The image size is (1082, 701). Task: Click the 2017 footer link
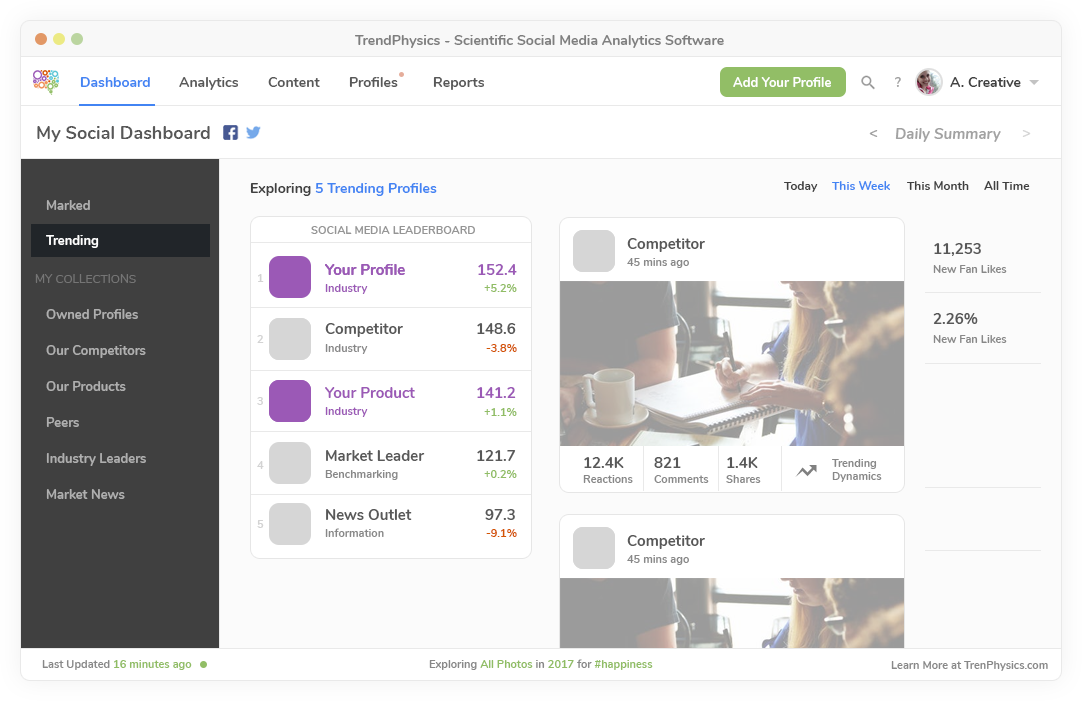click(x=561, y=664)
